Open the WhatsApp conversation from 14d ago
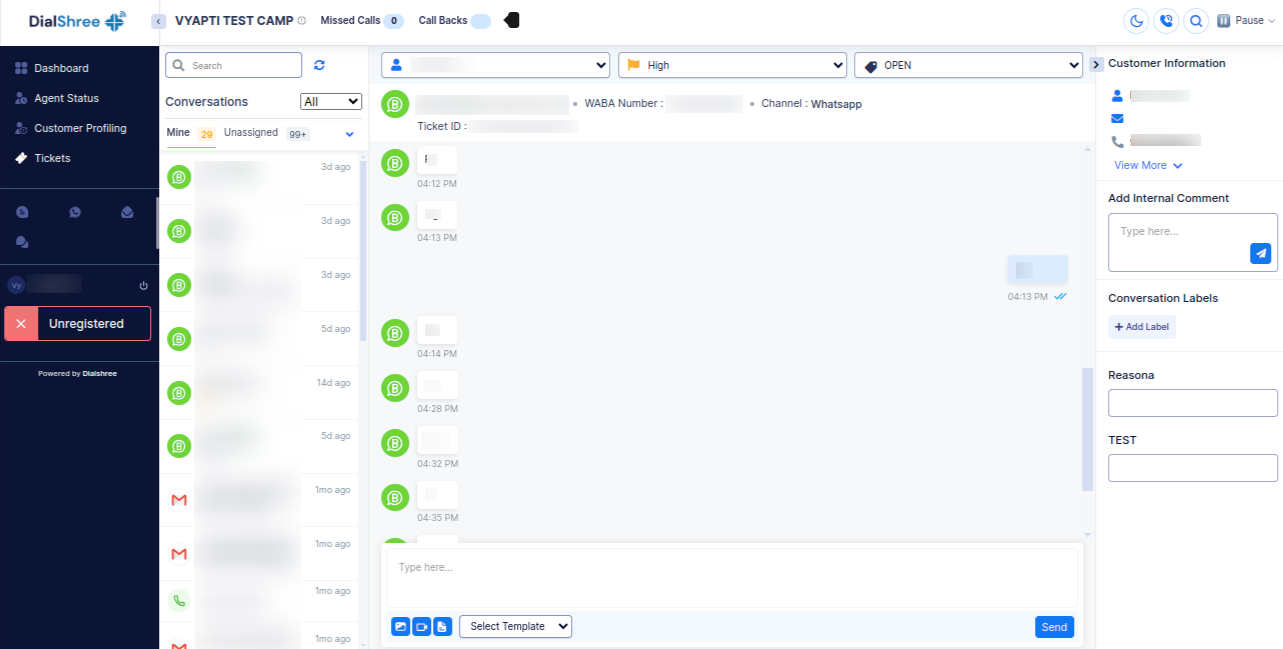This screenshot has width=1283, height=649. point(259,393)
